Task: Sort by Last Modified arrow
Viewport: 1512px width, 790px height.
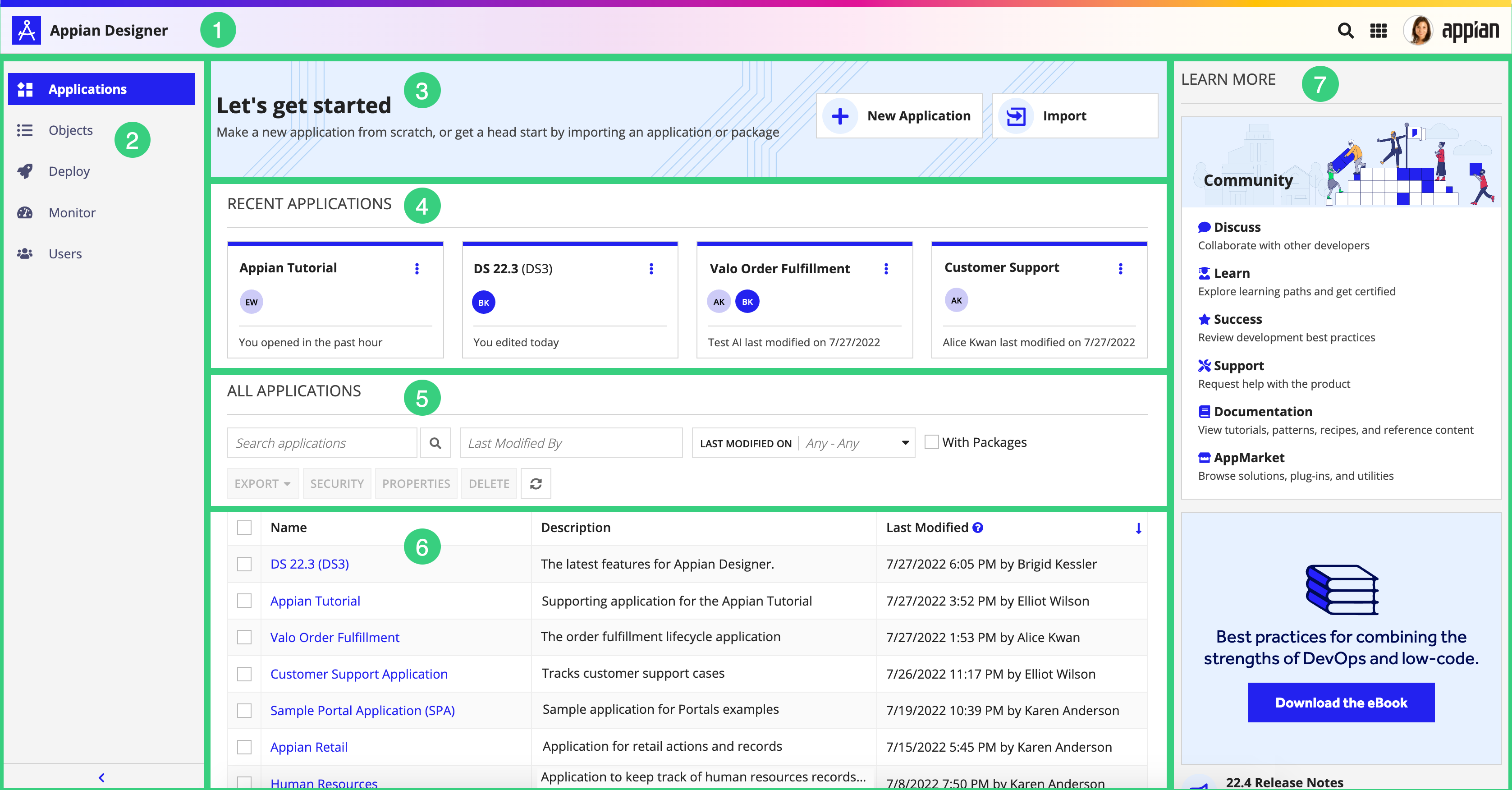Action: coord(1138,528)
